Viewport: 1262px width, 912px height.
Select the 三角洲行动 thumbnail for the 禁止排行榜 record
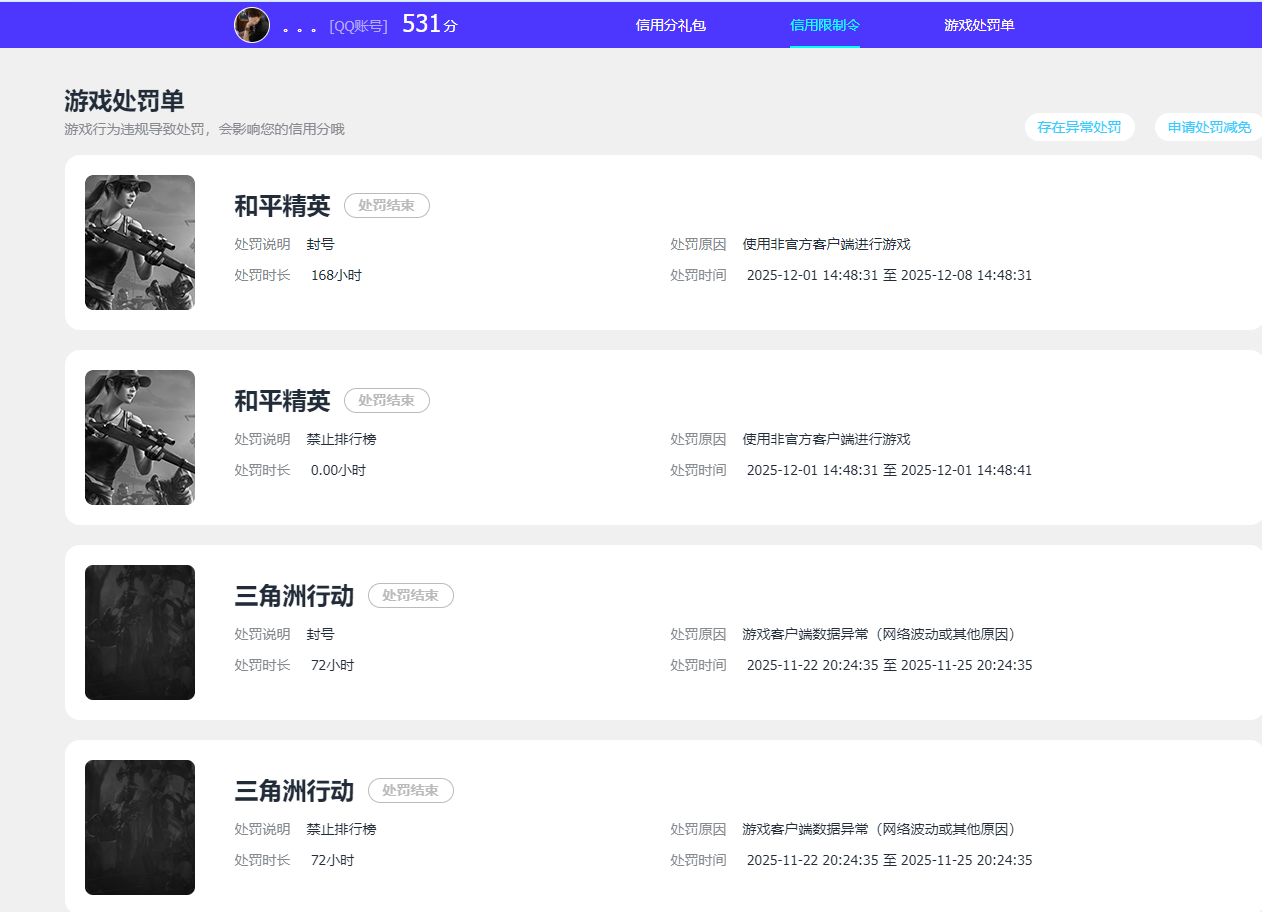(x=140, y=827)
